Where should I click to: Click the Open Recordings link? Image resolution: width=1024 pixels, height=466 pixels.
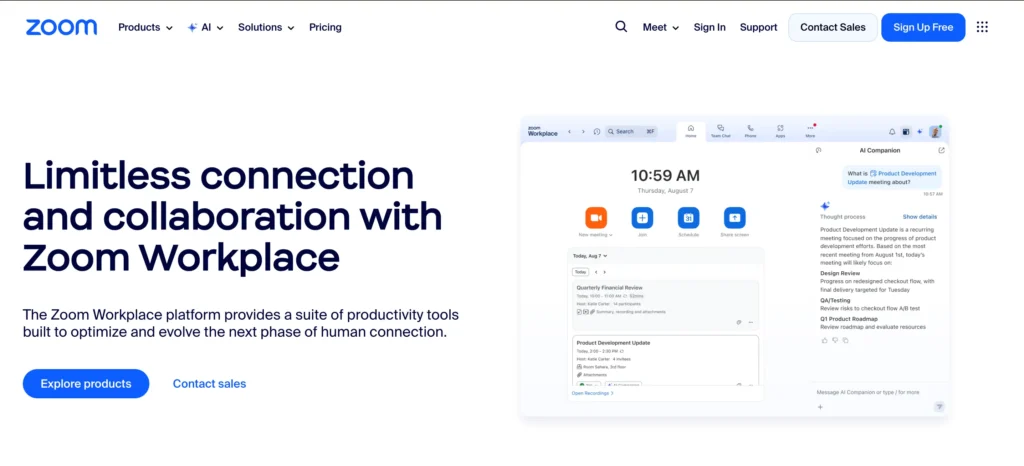(592, 394)
